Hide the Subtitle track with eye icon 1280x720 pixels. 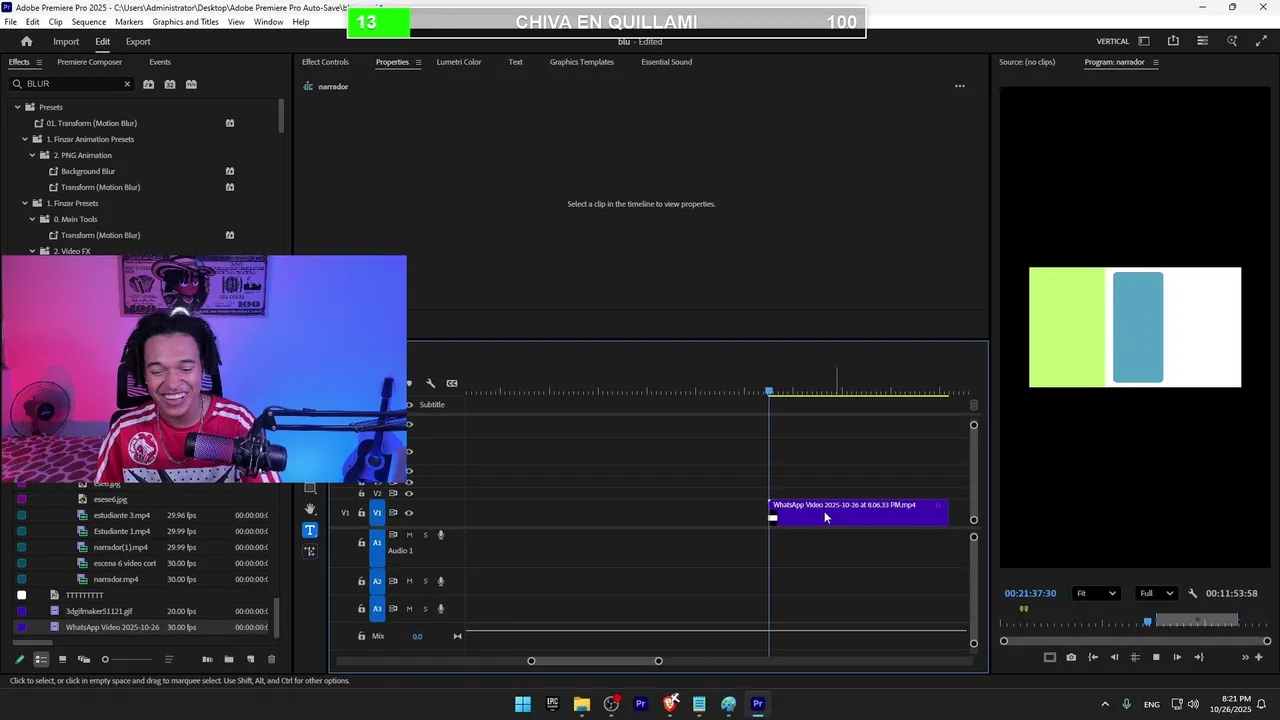409,405
